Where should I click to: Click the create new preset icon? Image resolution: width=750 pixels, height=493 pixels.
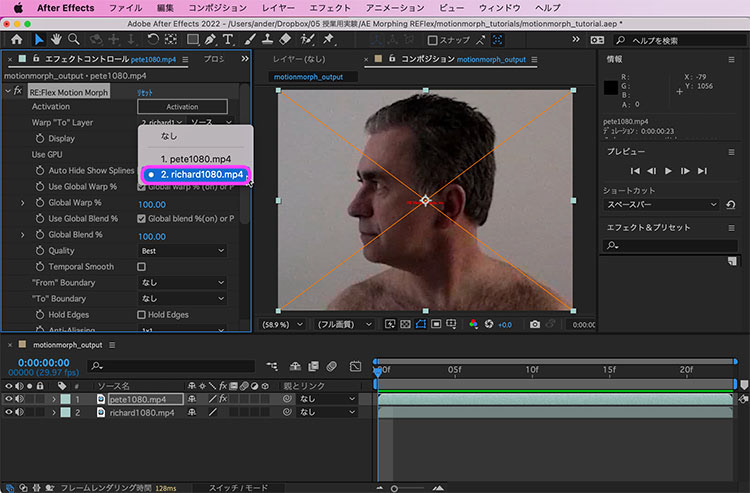coord(732,261)
